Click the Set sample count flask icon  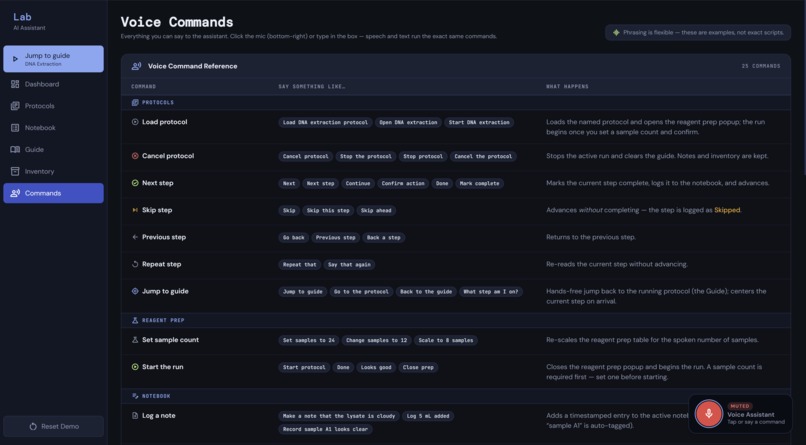[x=135, y=340]
